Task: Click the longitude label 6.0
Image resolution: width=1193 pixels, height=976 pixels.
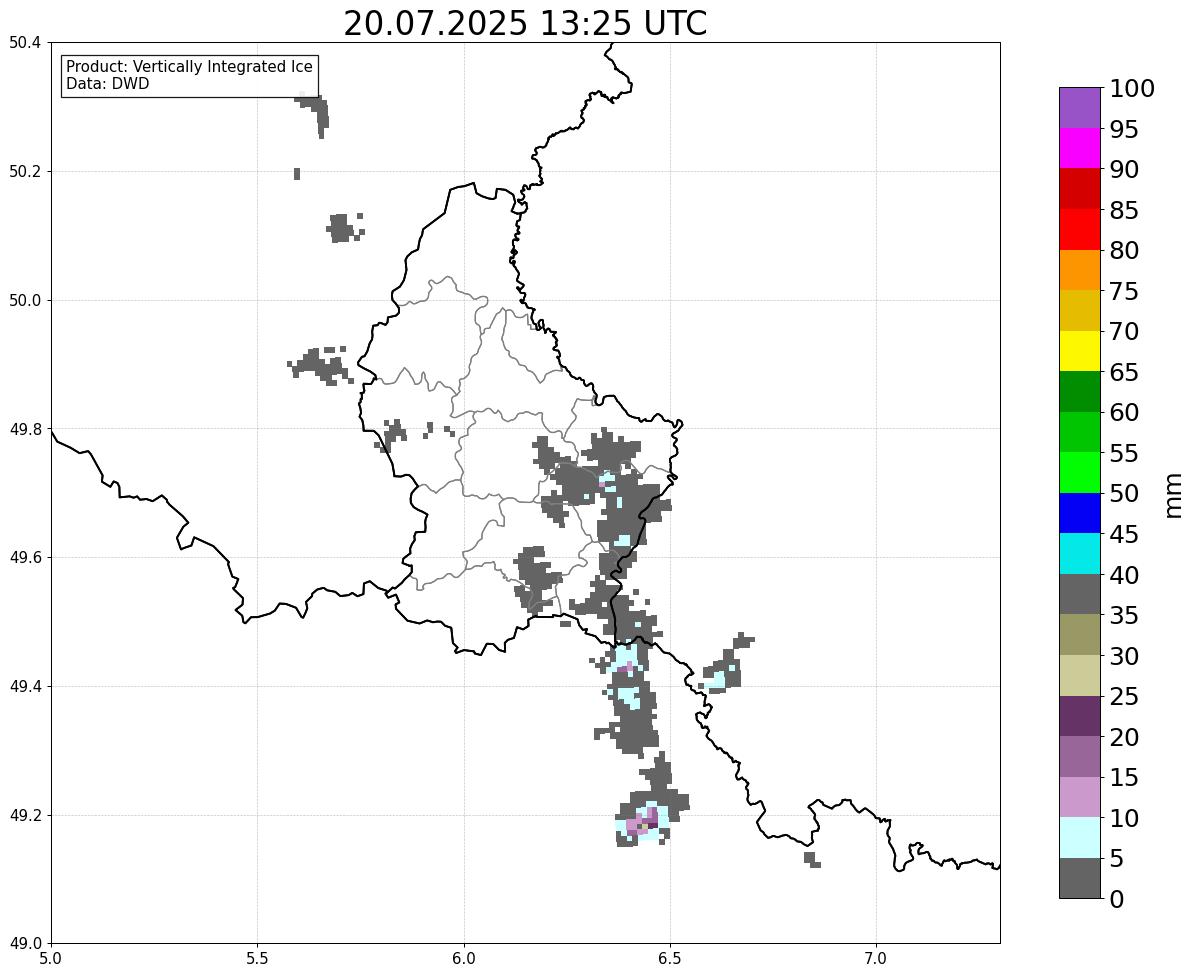Action: 463,959
